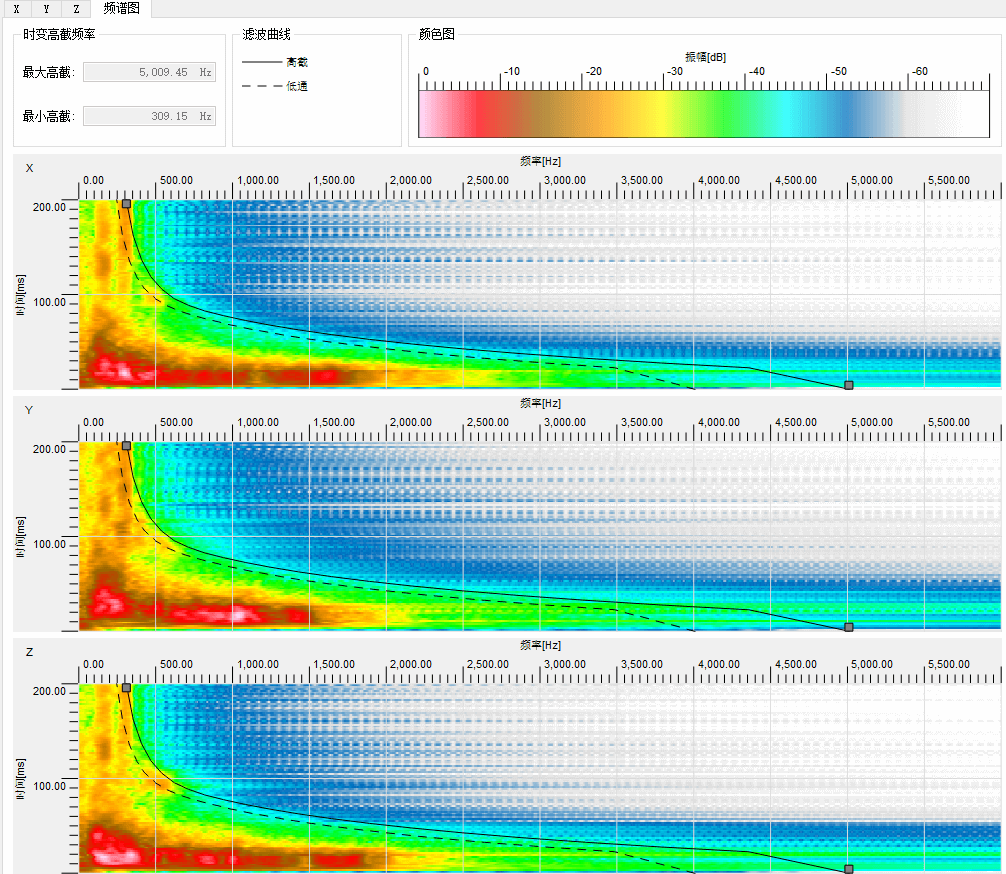Open the Z tab
This screenshot has width=1006, height=874.
76,9
